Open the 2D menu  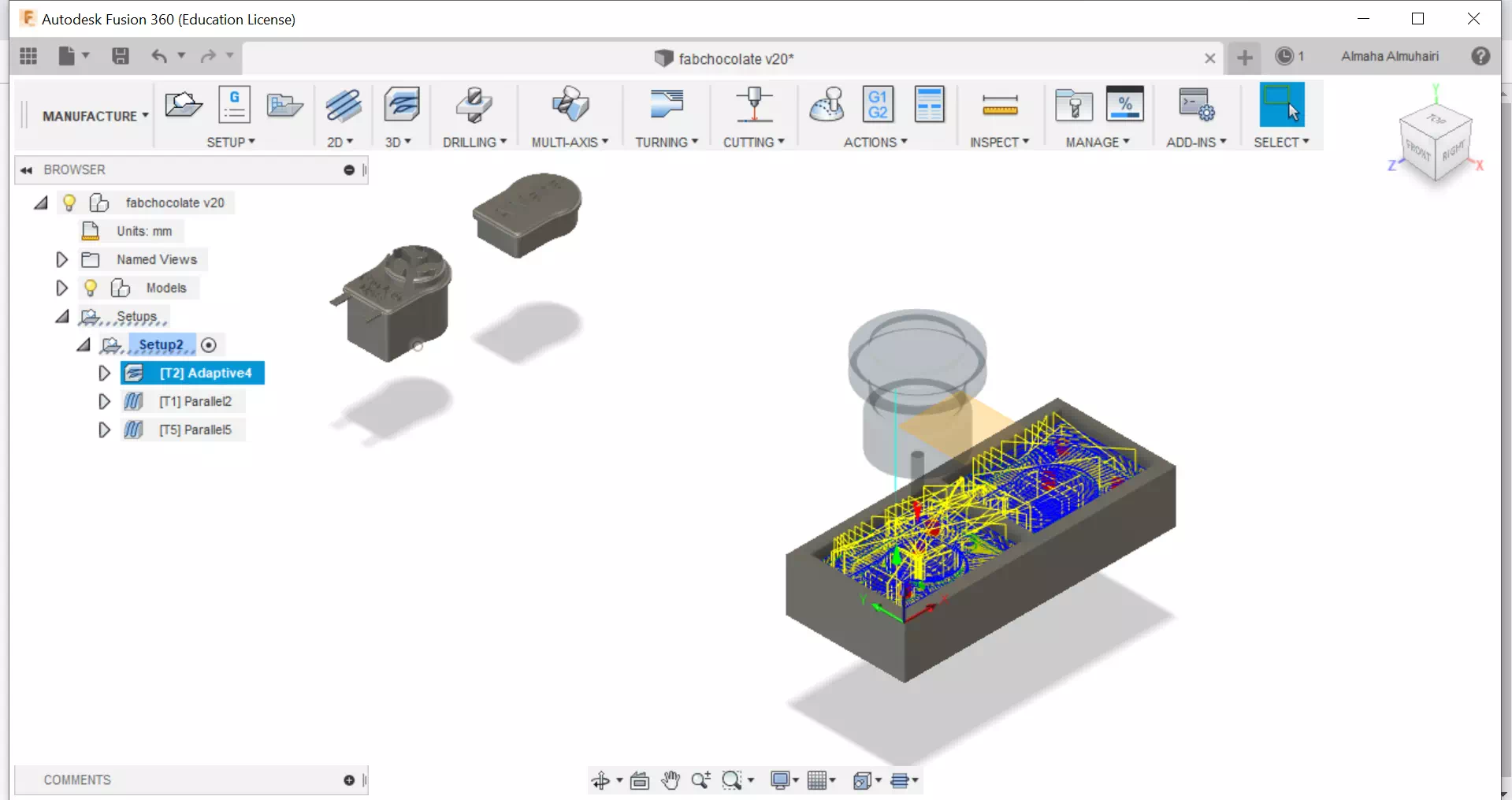click(340, 142)
